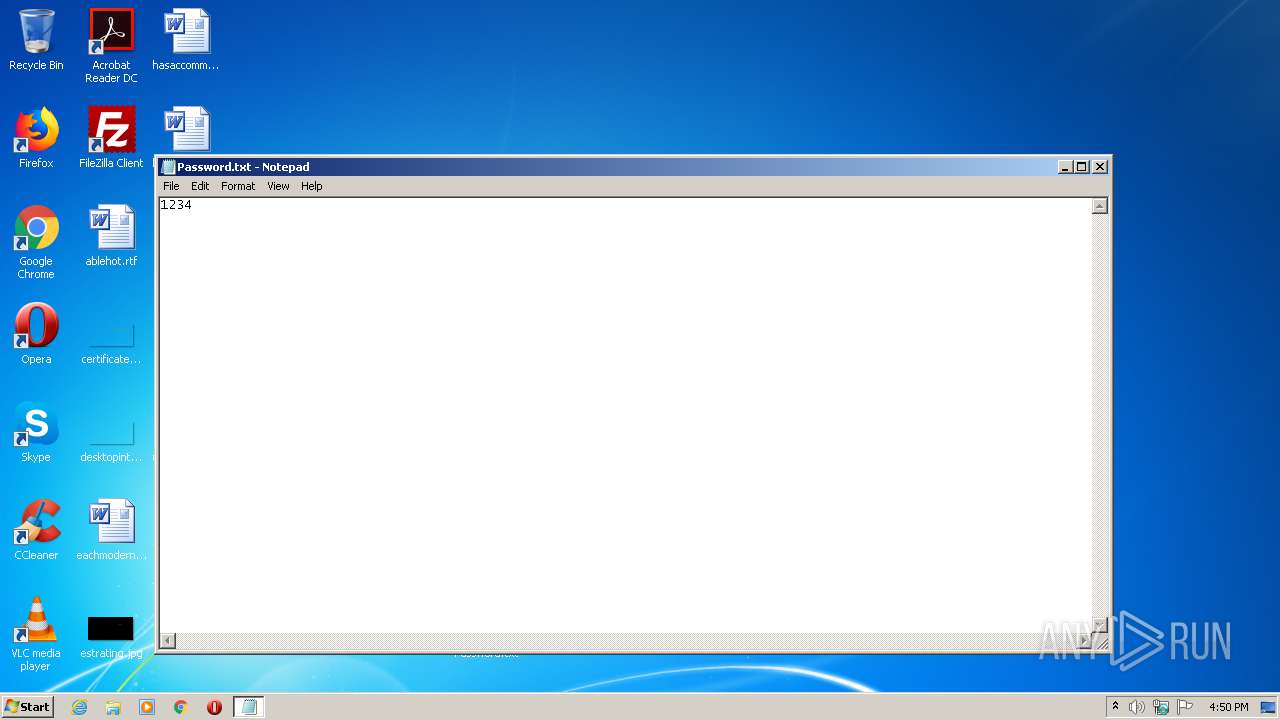Open the Edit menu in Notepad
This screenshot has height=720, width=1280.
[x=200, y=186]
